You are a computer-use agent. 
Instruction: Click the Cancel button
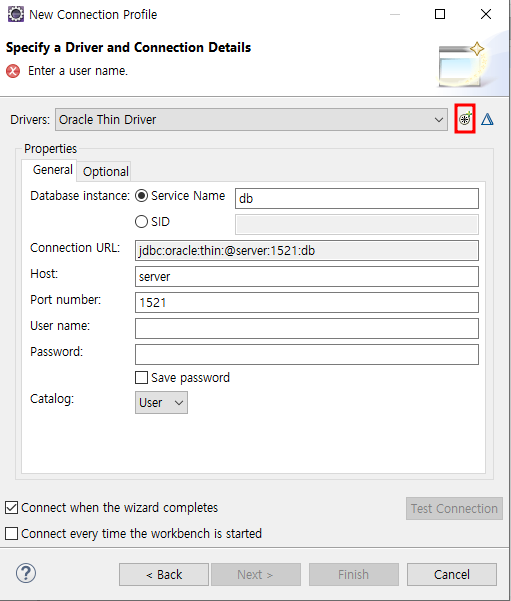452,575
